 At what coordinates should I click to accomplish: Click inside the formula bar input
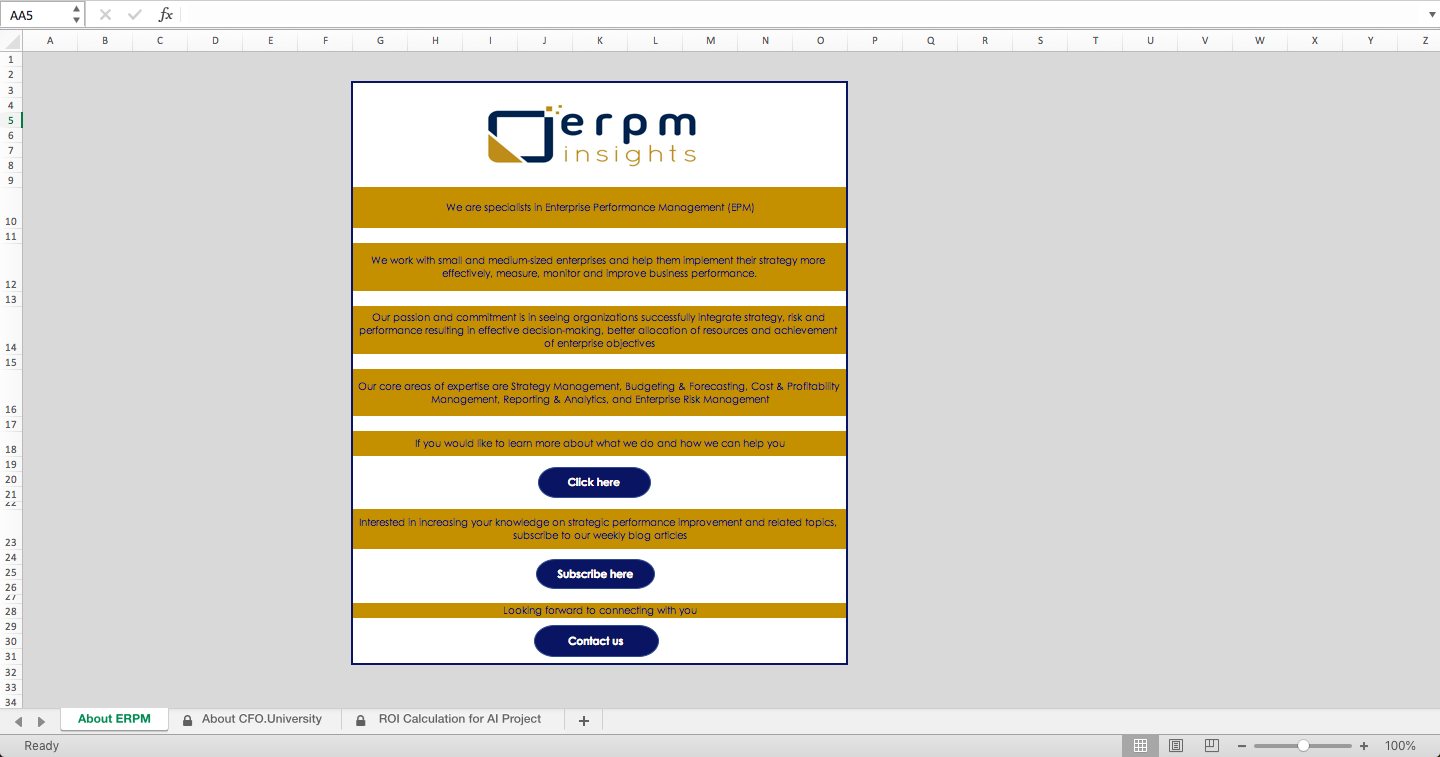[x=800, y=15]
